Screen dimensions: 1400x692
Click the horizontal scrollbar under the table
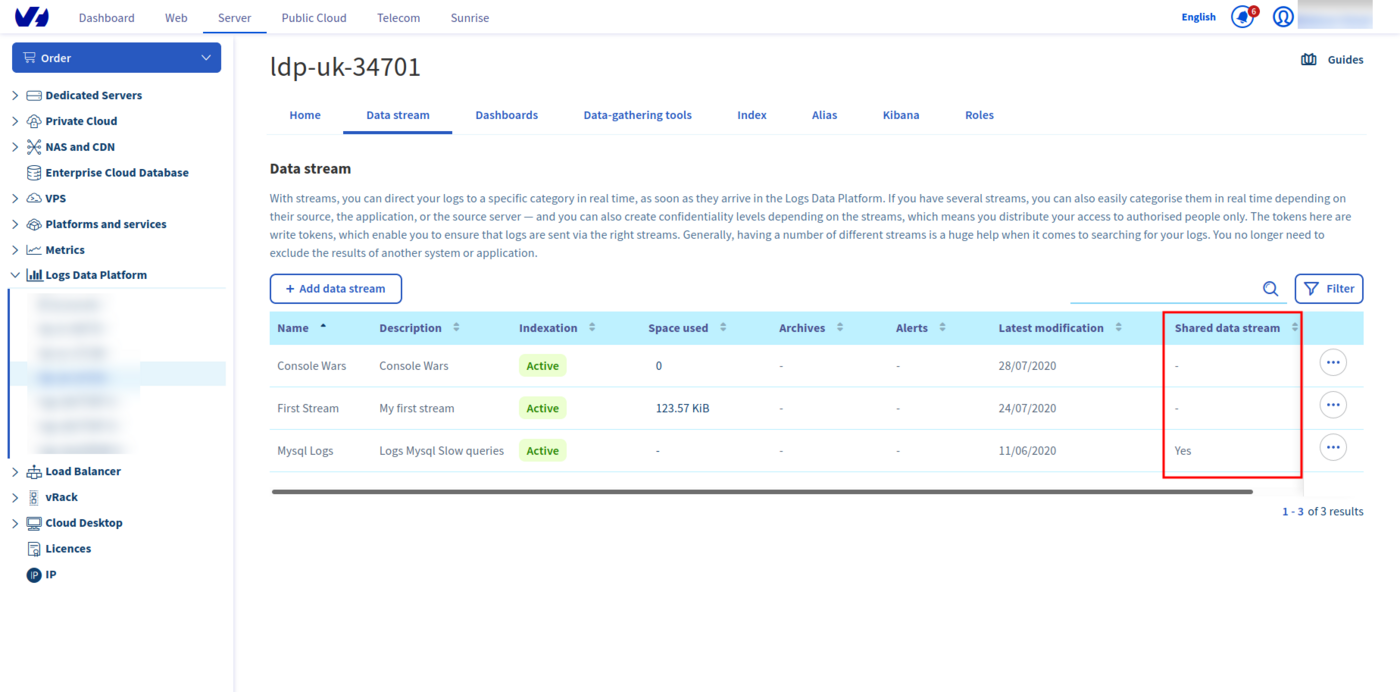(x=760, y=492)
